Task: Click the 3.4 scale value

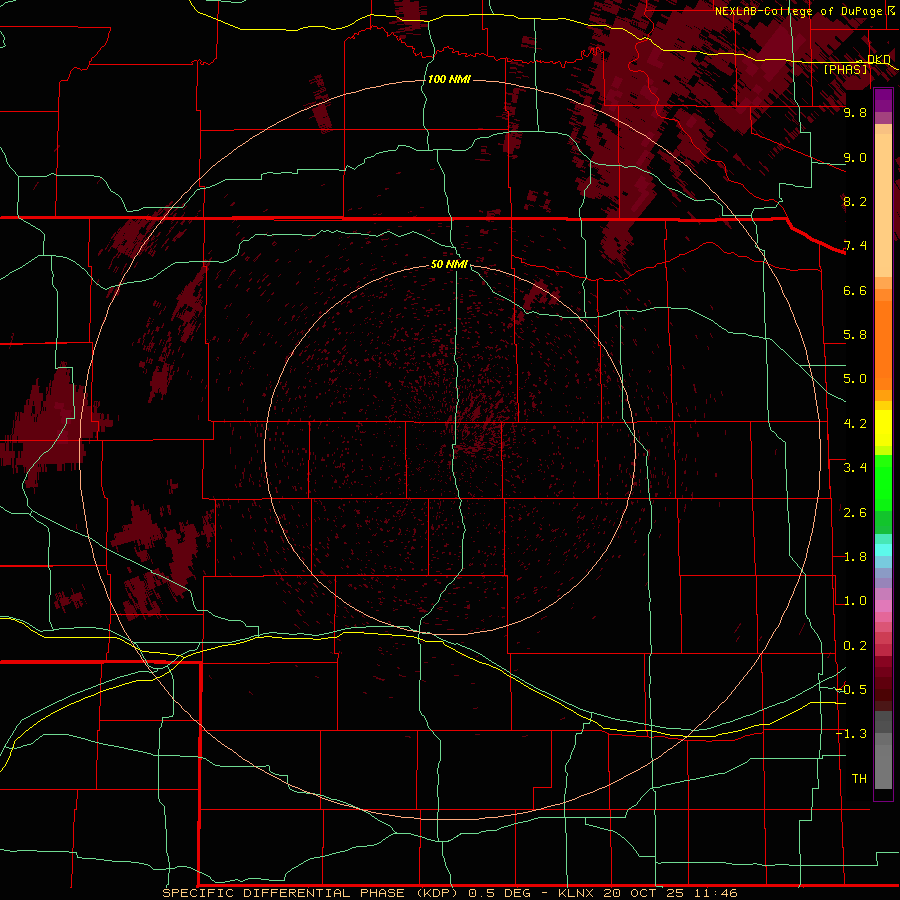Action: (x=855, y=468)
